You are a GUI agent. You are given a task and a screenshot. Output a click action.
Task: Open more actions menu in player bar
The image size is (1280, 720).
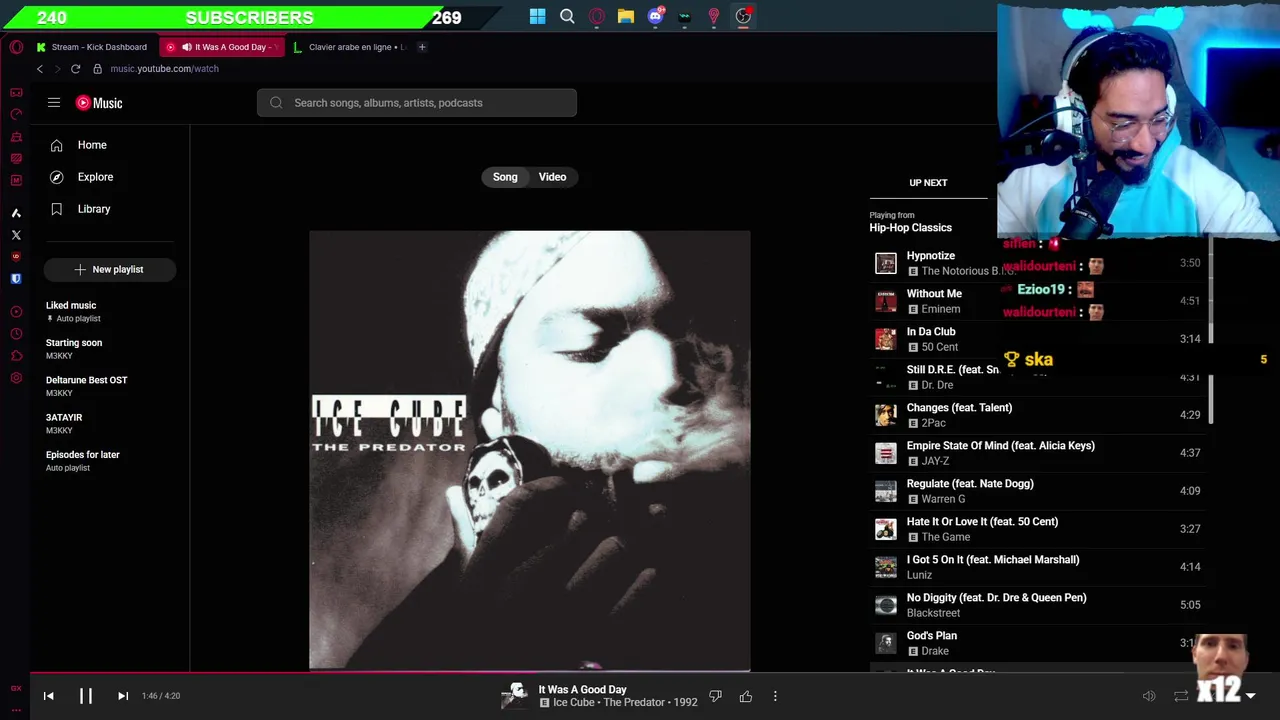(775, 696)
